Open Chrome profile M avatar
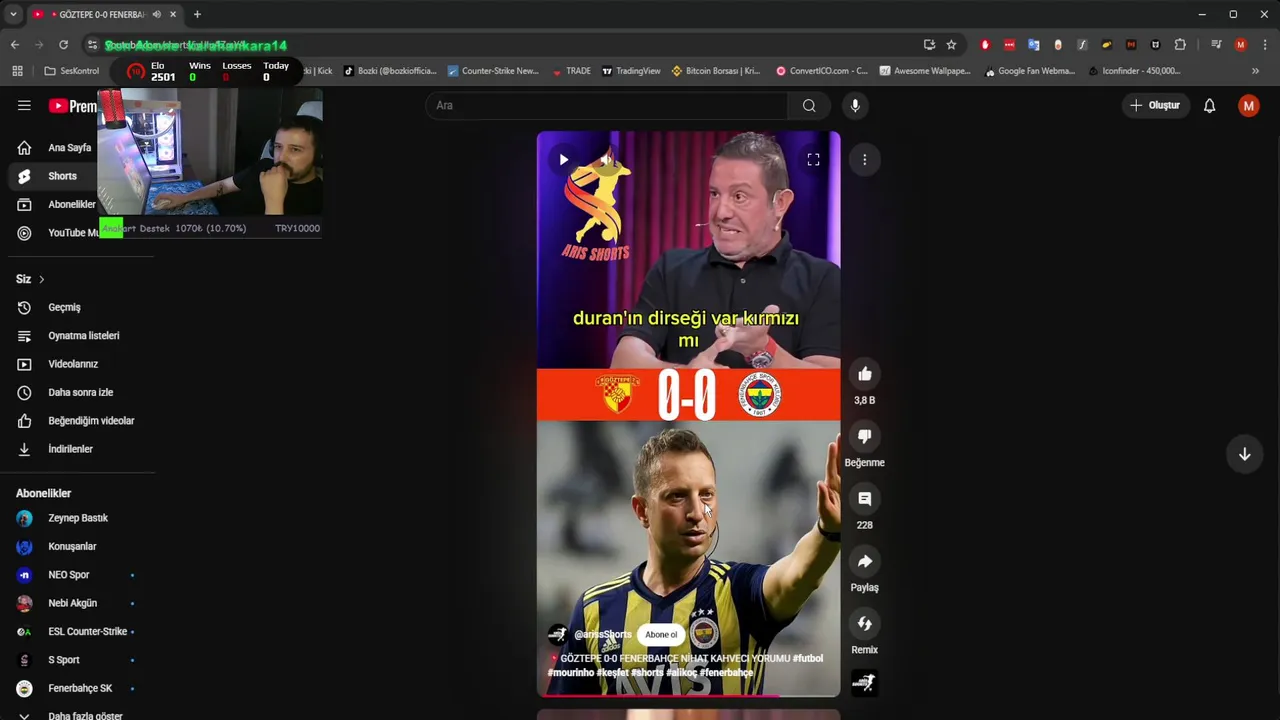This screenshot has width=1280, height=720. click(1241, 45)
